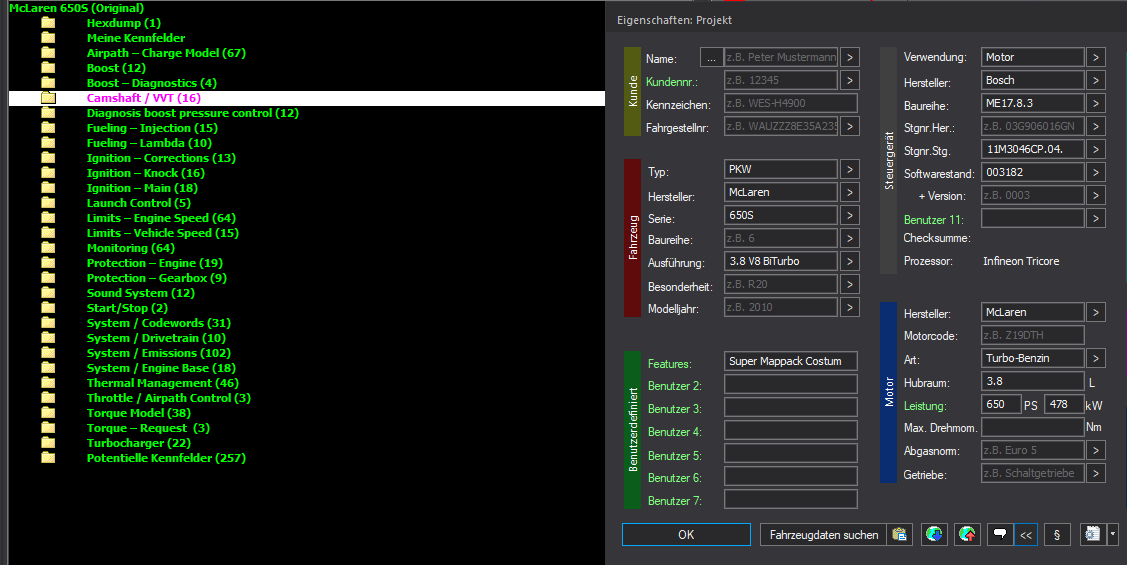Click the speech bubble comment icon
Viewport: 1127px width, 565px height.
click(1000, 534)
